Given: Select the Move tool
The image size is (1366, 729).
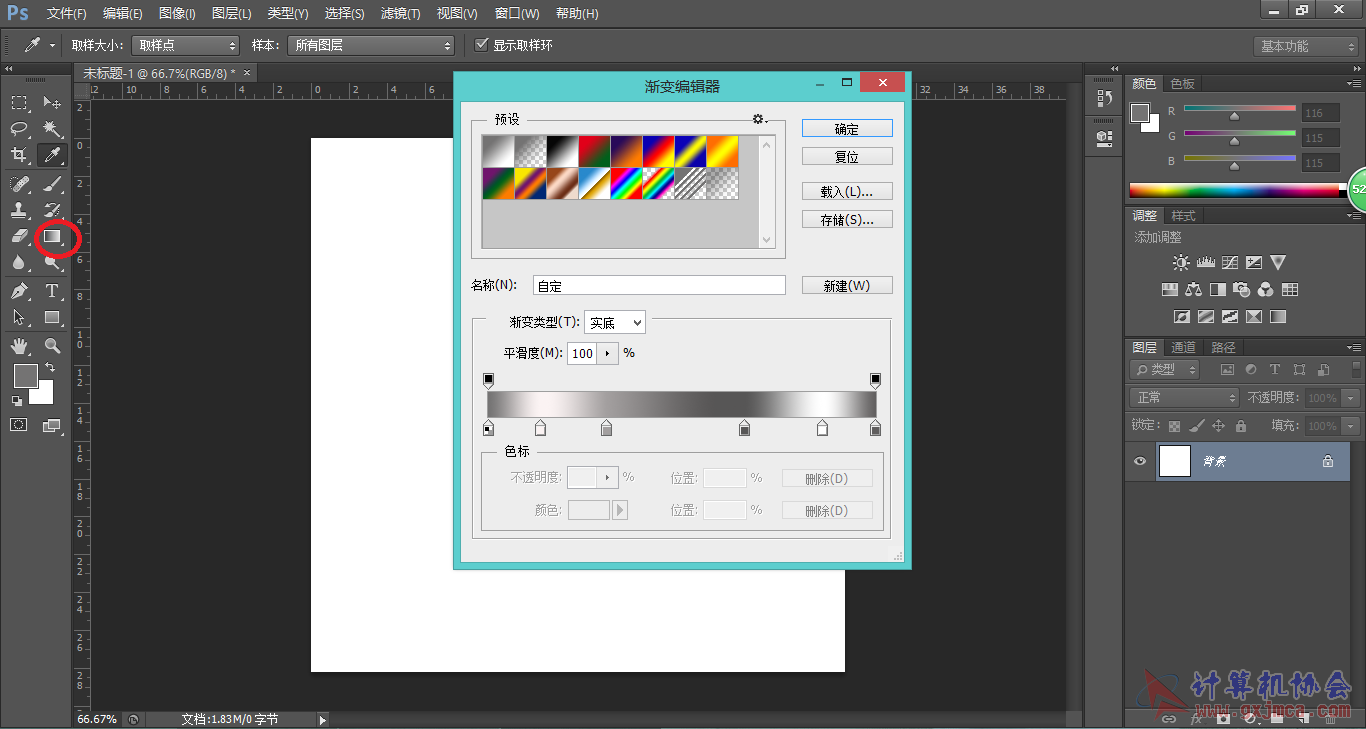Looking at the screenshot, I should coord(52,102).
